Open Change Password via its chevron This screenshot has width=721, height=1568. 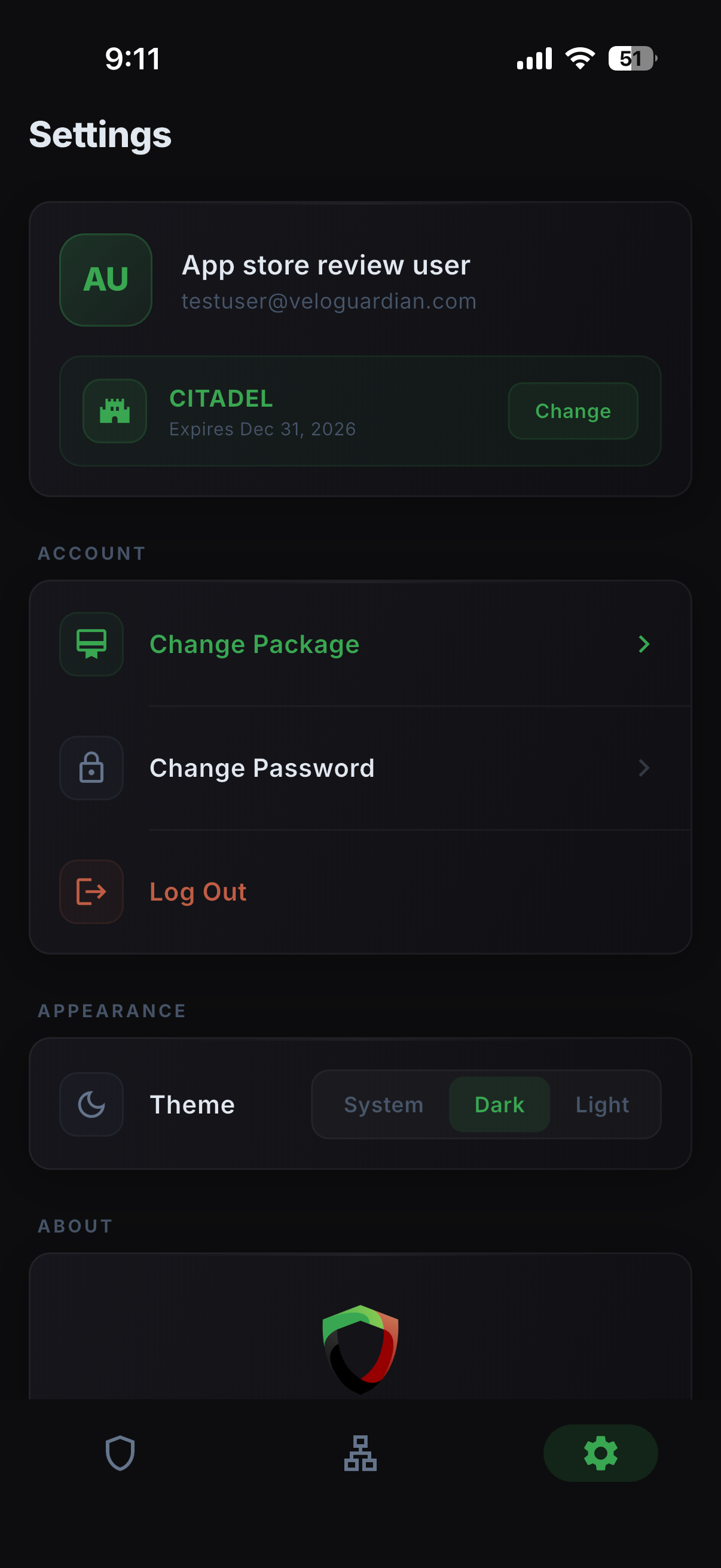pos(644,768)
